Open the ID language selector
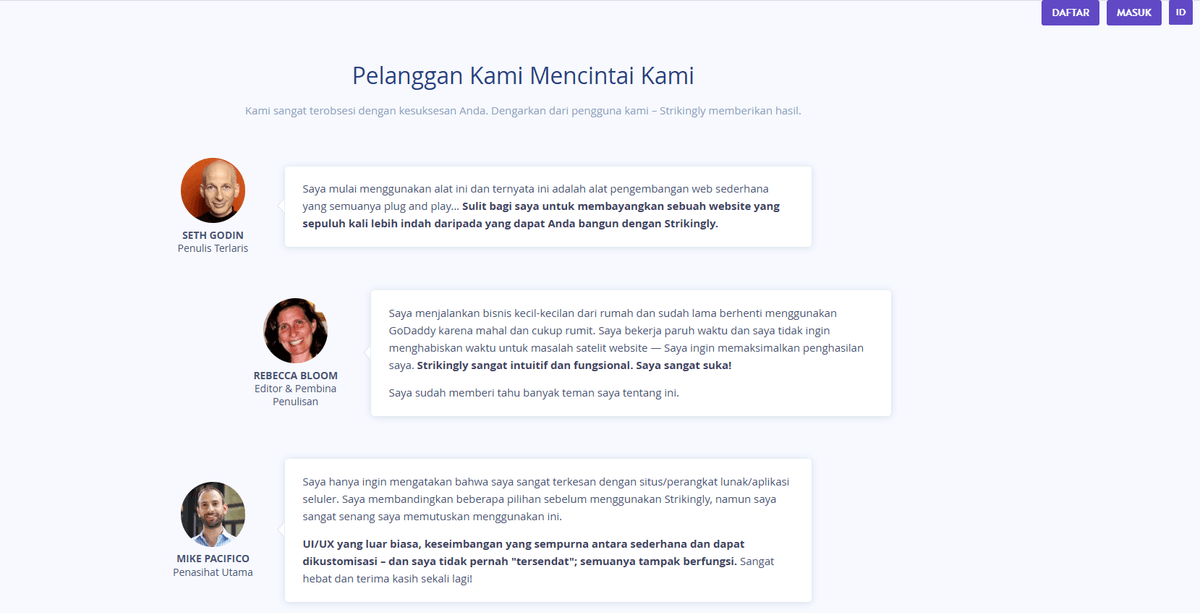The image size is (1200, 613). pos(1180,12)
